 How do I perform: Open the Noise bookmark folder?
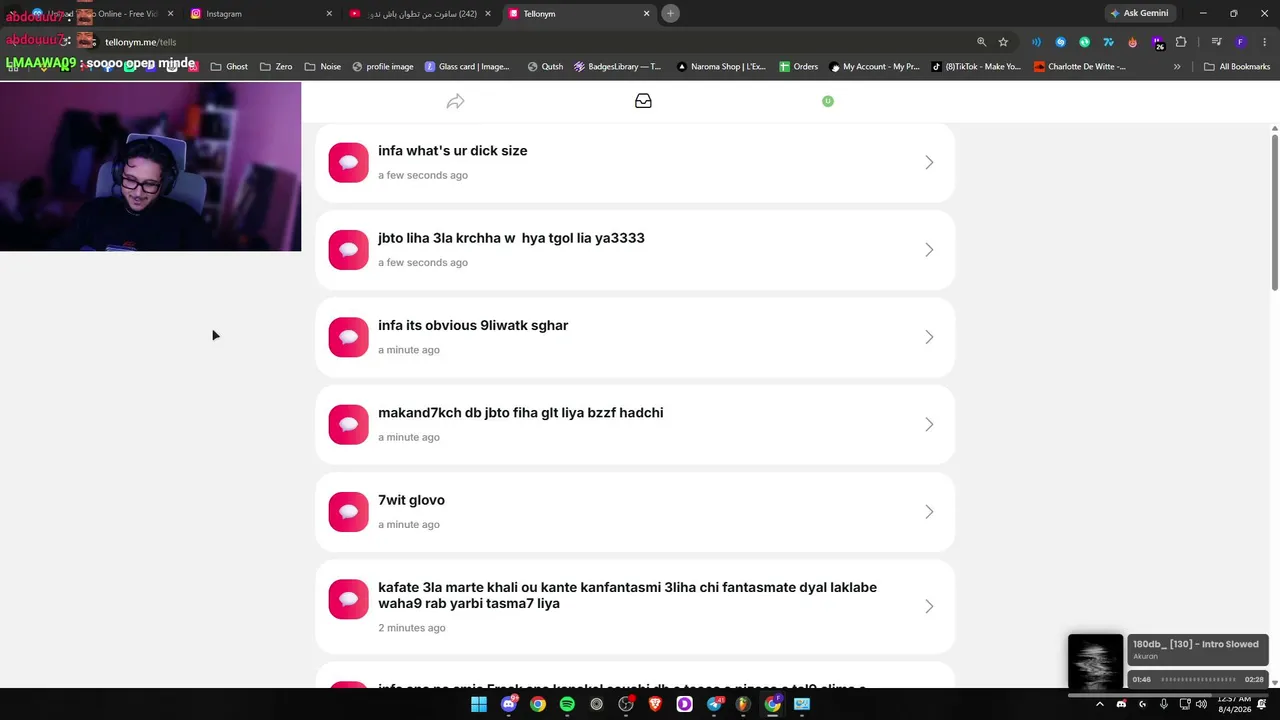322,67
